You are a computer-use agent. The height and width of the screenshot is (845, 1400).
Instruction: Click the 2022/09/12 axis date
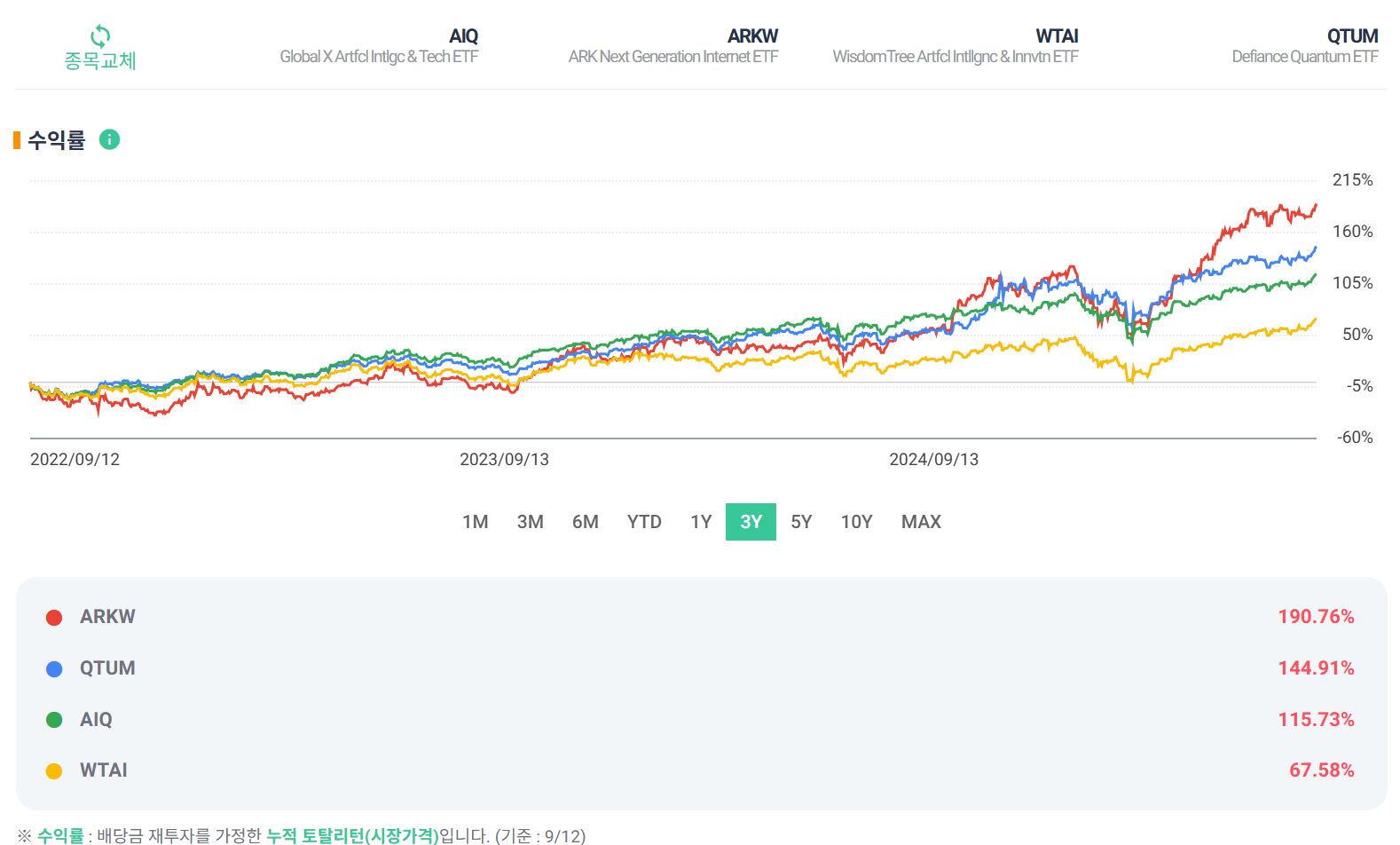(75, 460)
